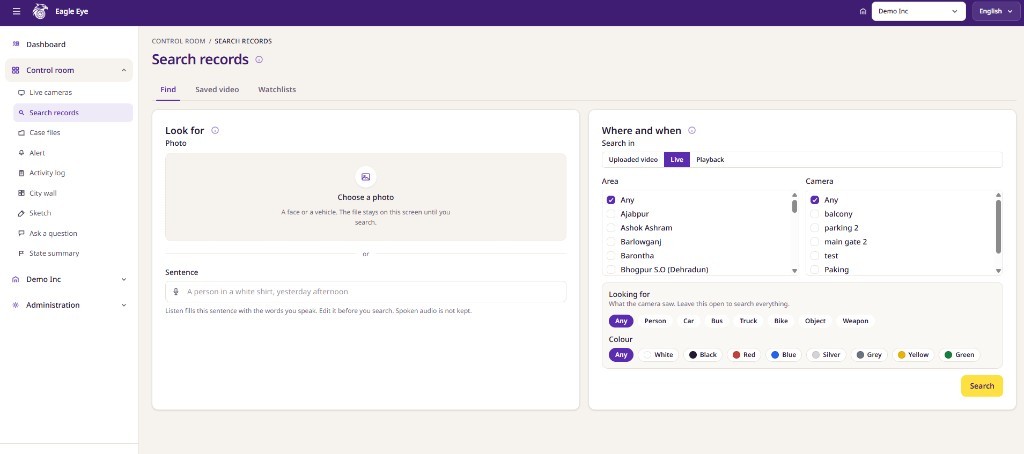Select Uploaded video search source
Viewport: 1024px width, 454px height.
[x=633, y=159]
